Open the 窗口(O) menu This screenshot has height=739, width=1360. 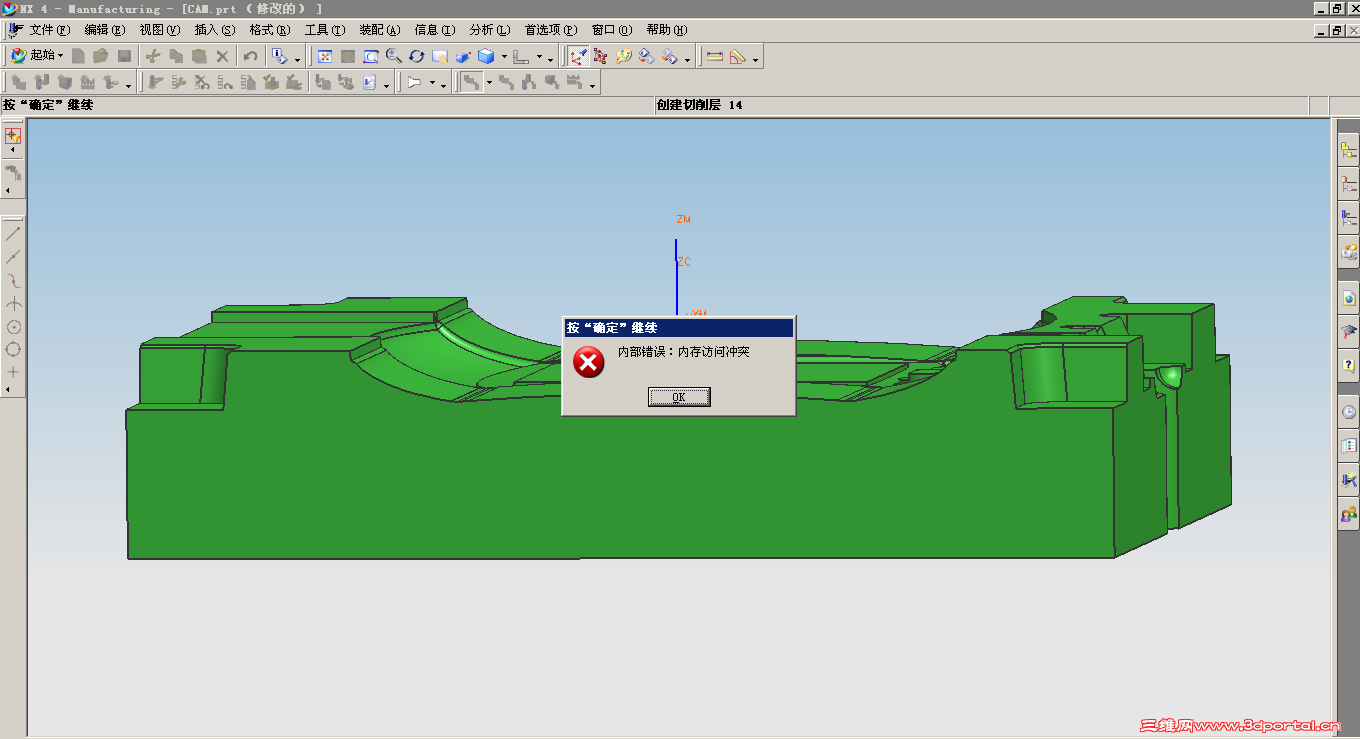pos(612,30)
